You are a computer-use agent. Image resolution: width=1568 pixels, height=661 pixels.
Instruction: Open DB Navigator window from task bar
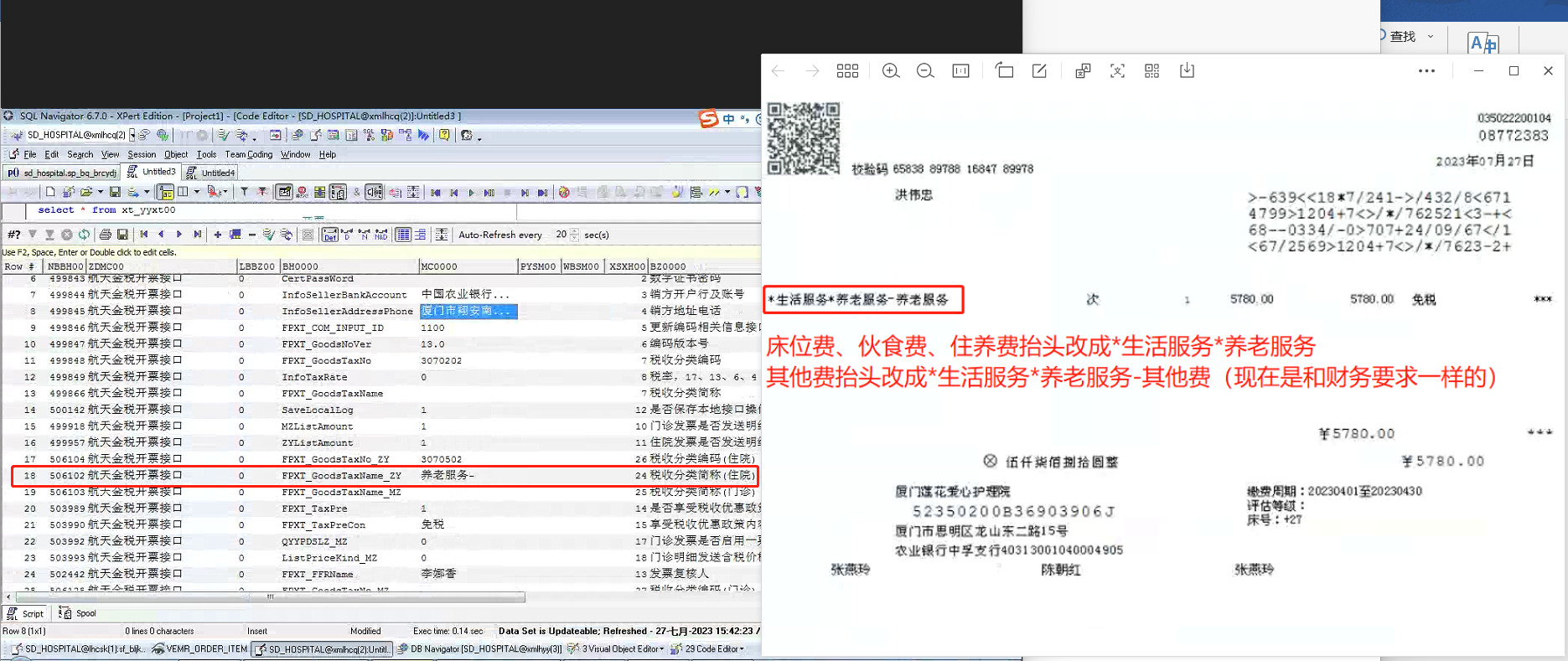click(479, 648)
